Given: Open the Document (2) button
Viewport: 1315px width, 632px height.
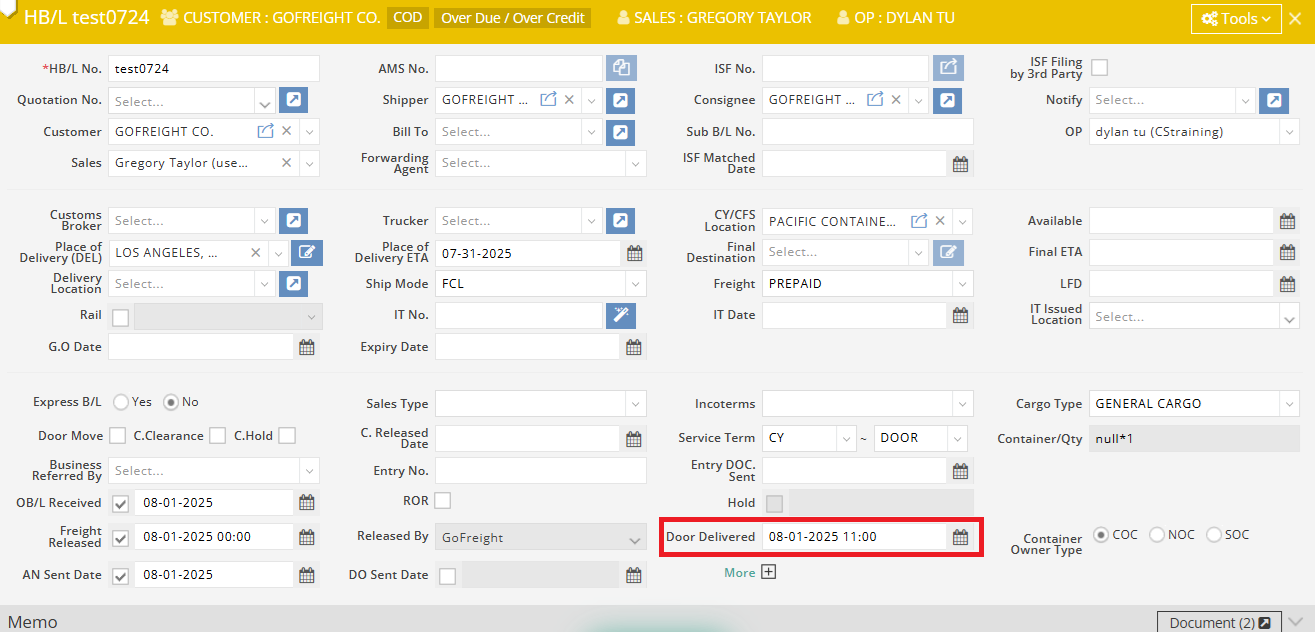Looking at the screenshot, I should [1219, 622].
